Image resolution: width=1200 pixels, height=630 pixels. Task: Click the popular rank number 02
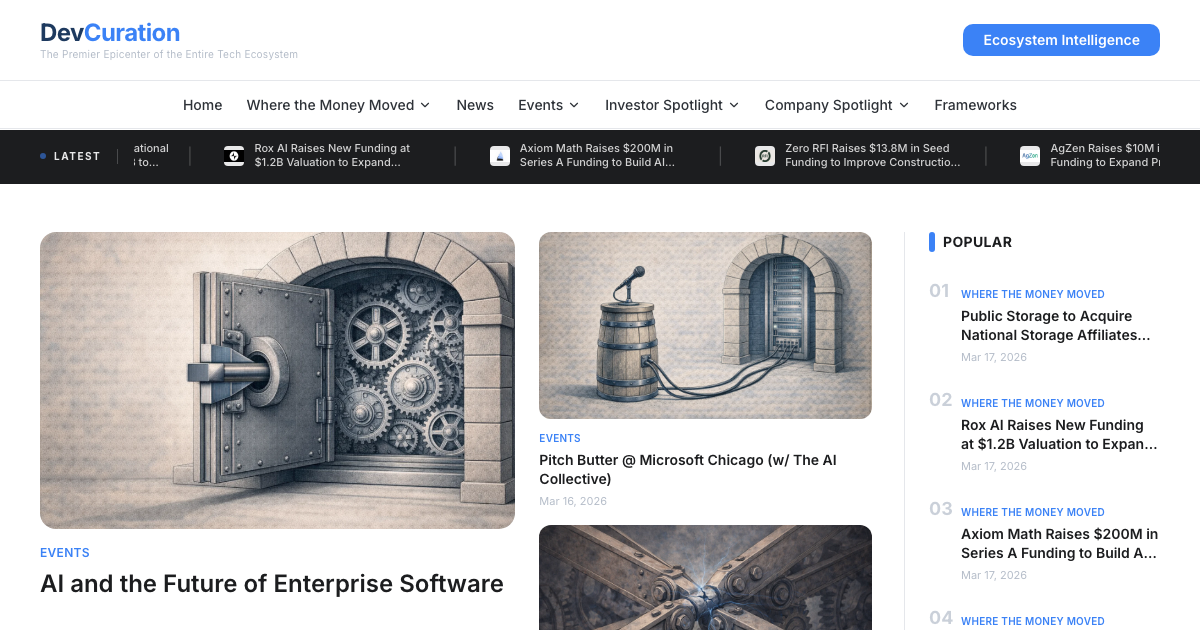click(940, 400)
